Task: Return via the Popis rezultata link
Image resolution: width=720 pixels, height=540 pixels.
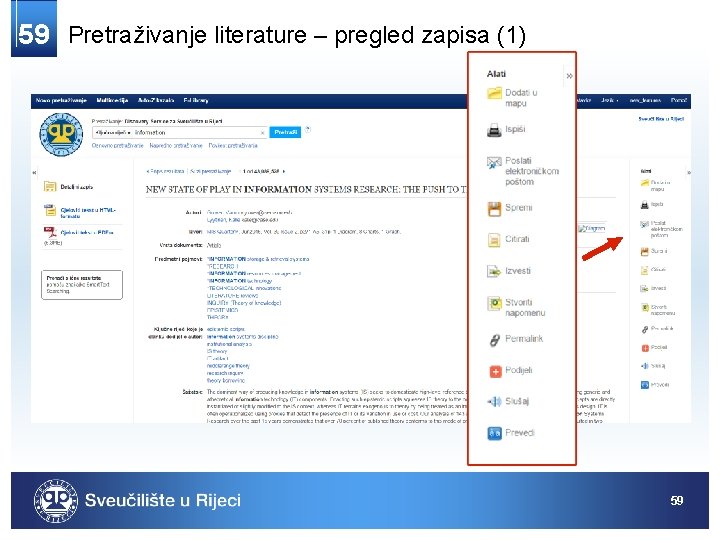Action: pos(165,171)
